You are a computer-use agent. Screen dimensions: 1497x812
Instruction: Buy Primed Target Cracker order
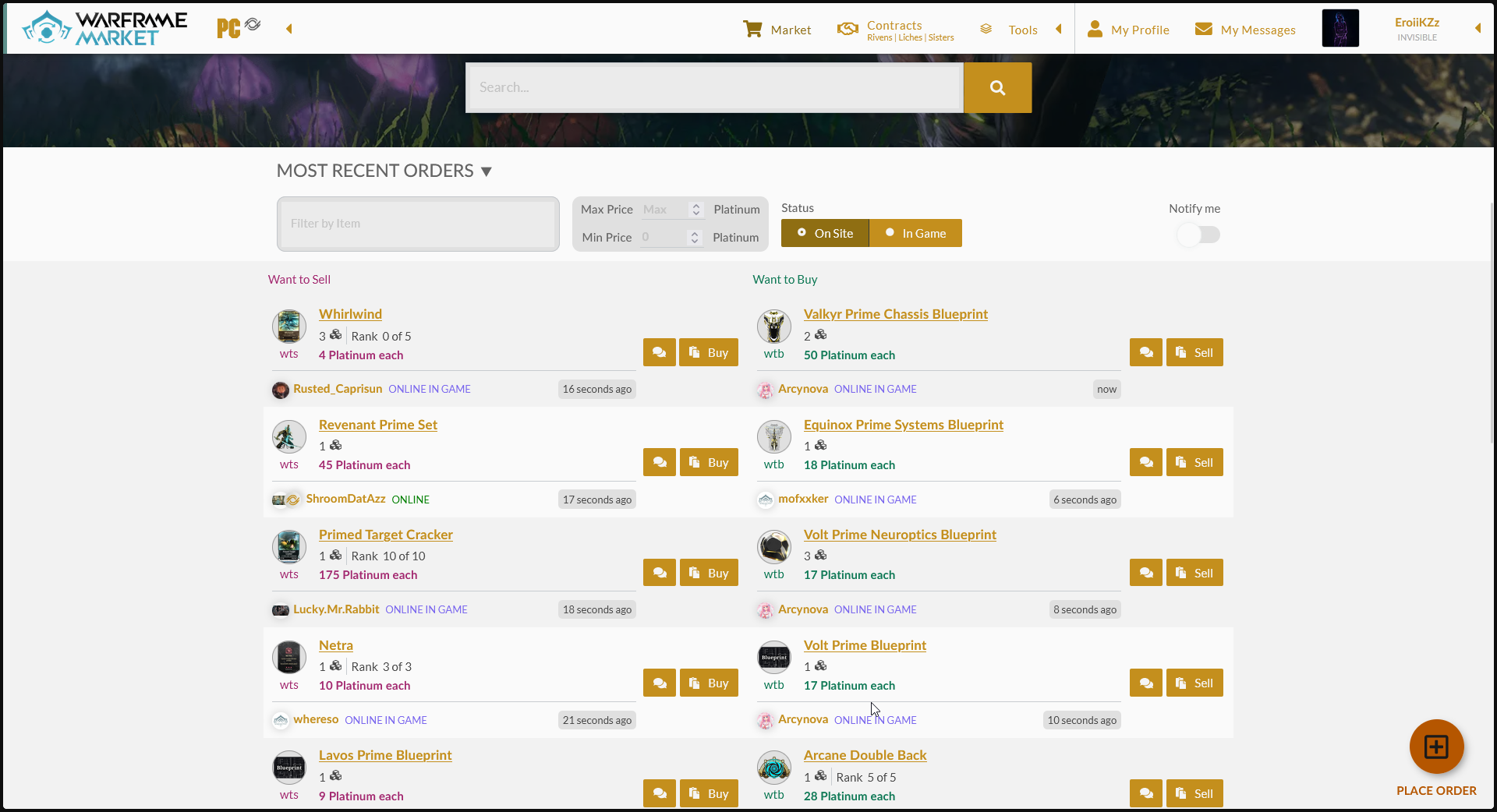(x=709, y=573)
